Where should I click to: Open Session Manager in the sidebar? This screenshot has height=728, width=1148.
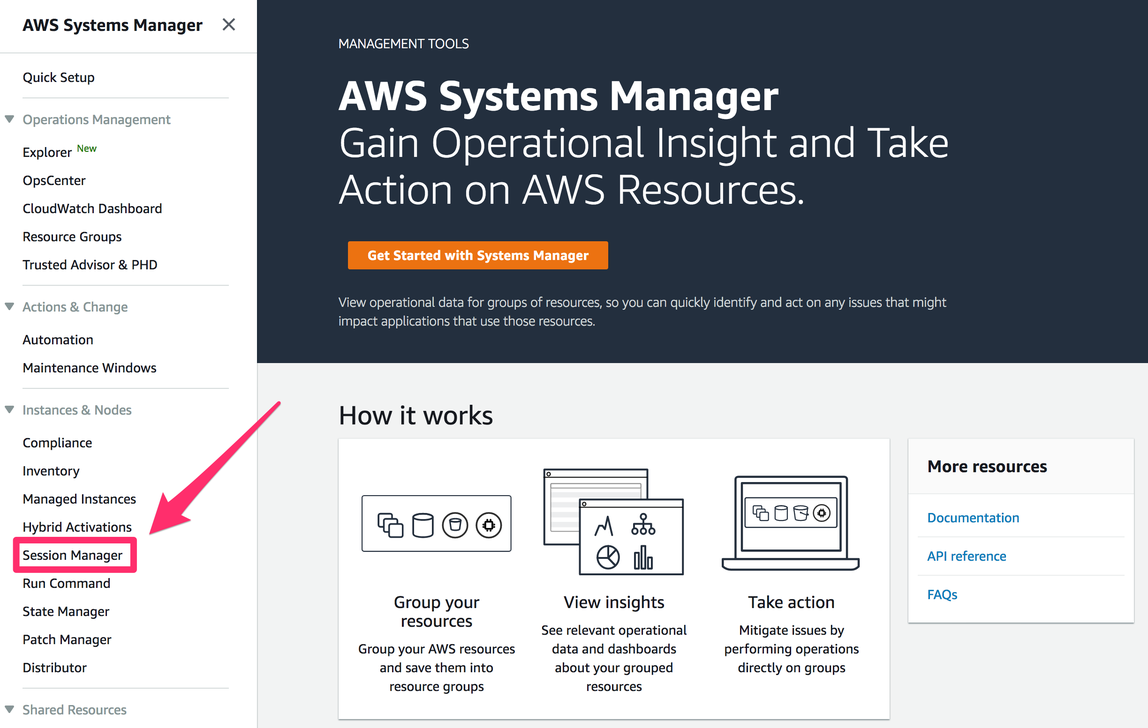(73, 555)
